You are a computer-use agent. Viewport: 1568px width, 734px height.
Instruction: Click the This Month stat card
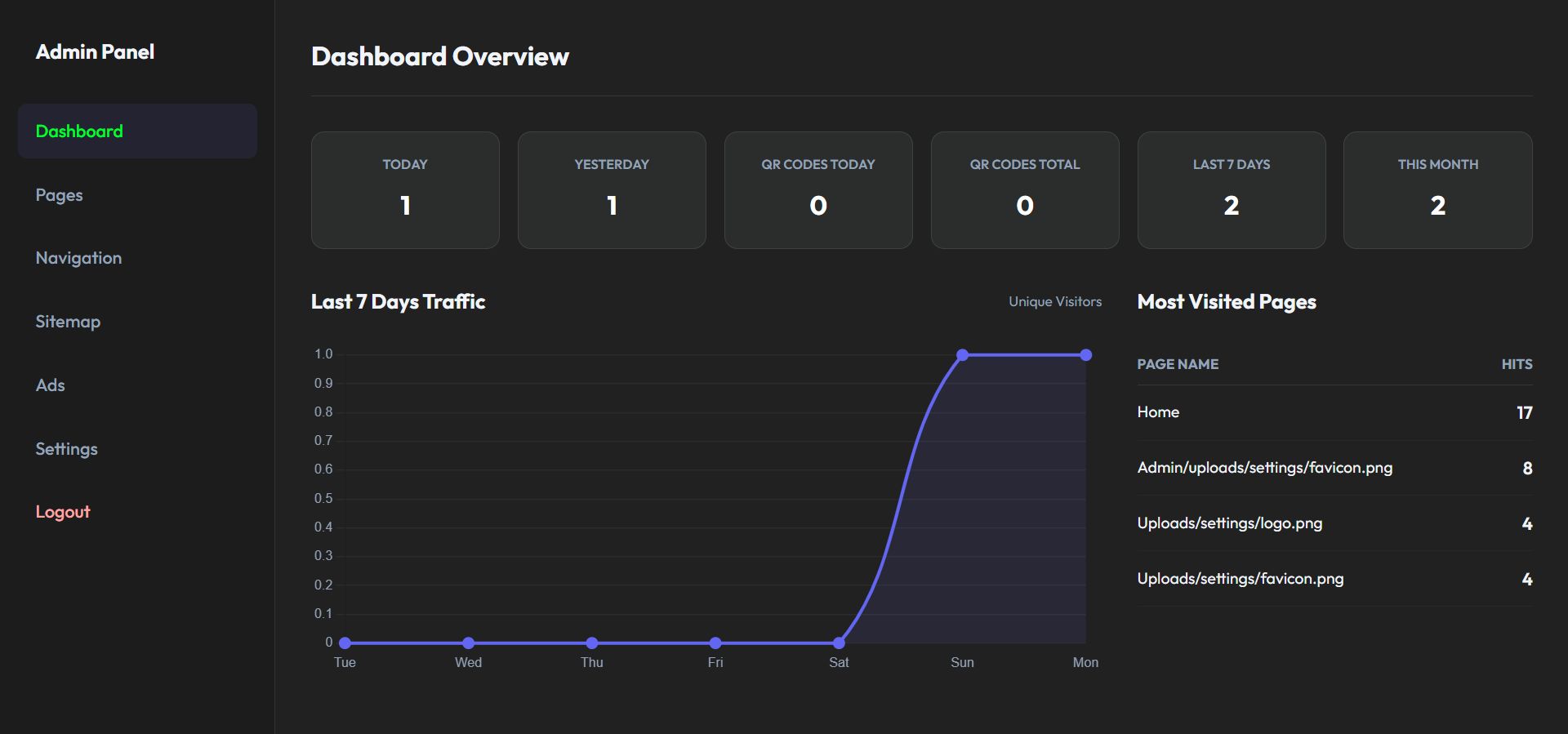(1438, 190)
